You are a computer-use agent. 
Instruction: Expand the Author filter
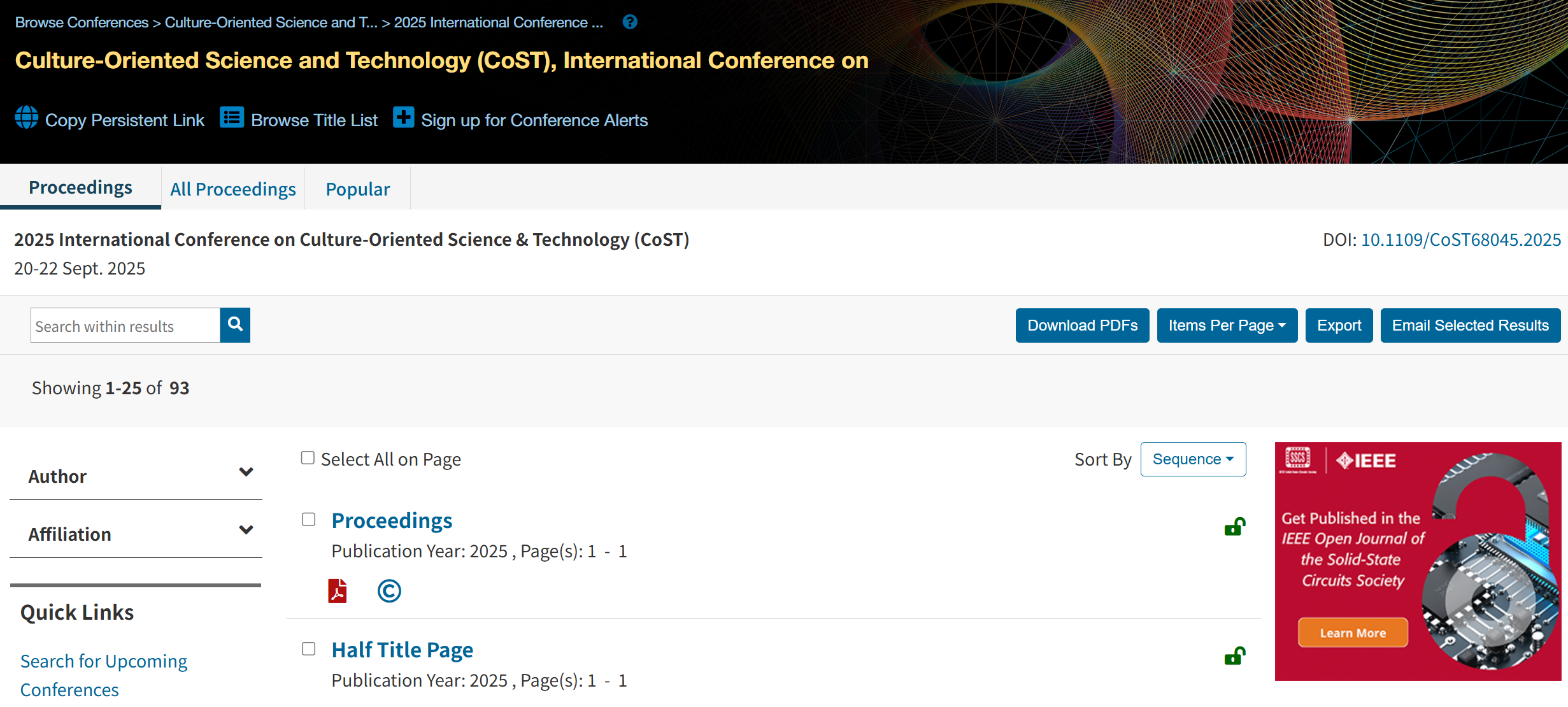[246, 473]
